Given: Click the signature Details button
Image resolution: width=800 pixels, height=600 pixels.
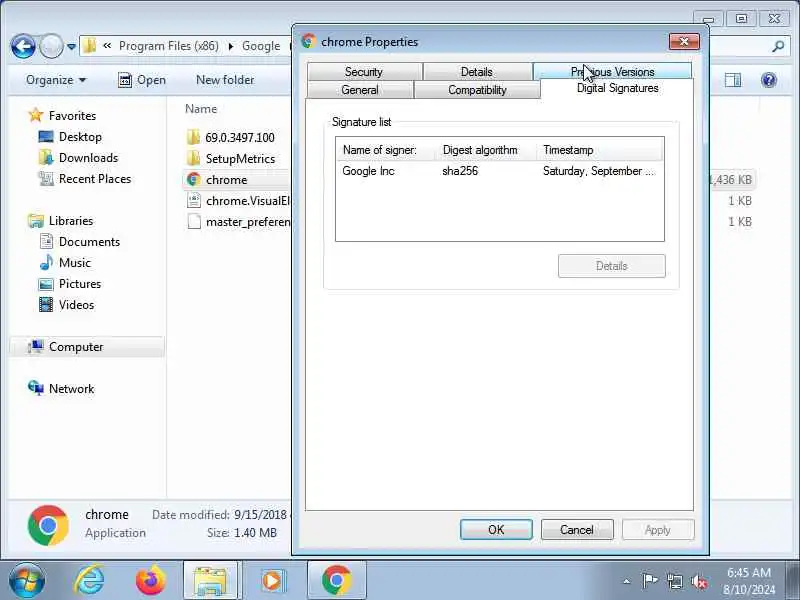Looking at the screenshot, I should (x=611, y=266).
